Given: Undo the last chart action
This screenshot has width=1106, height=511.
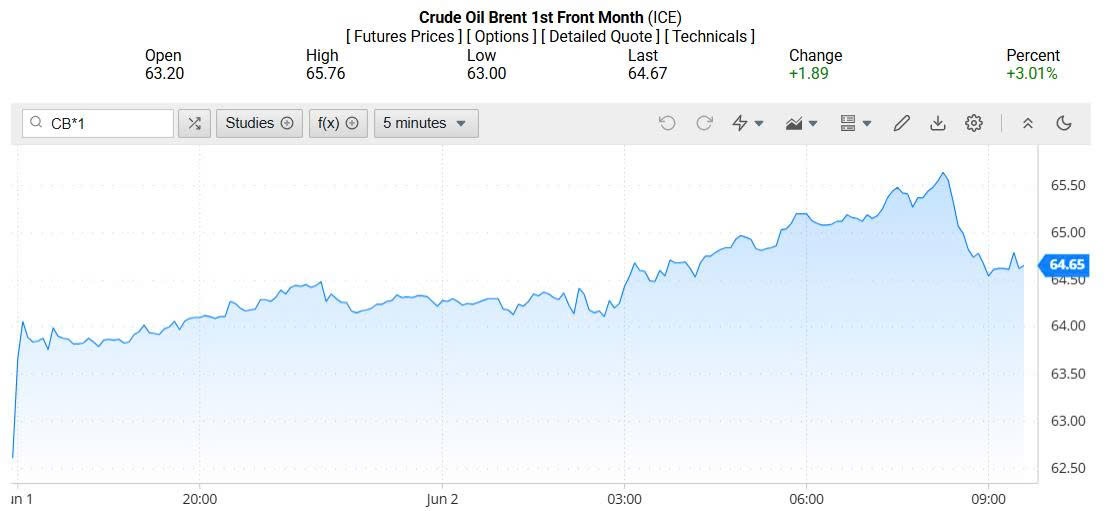Looking at the screenshot, I should [667, 123].
